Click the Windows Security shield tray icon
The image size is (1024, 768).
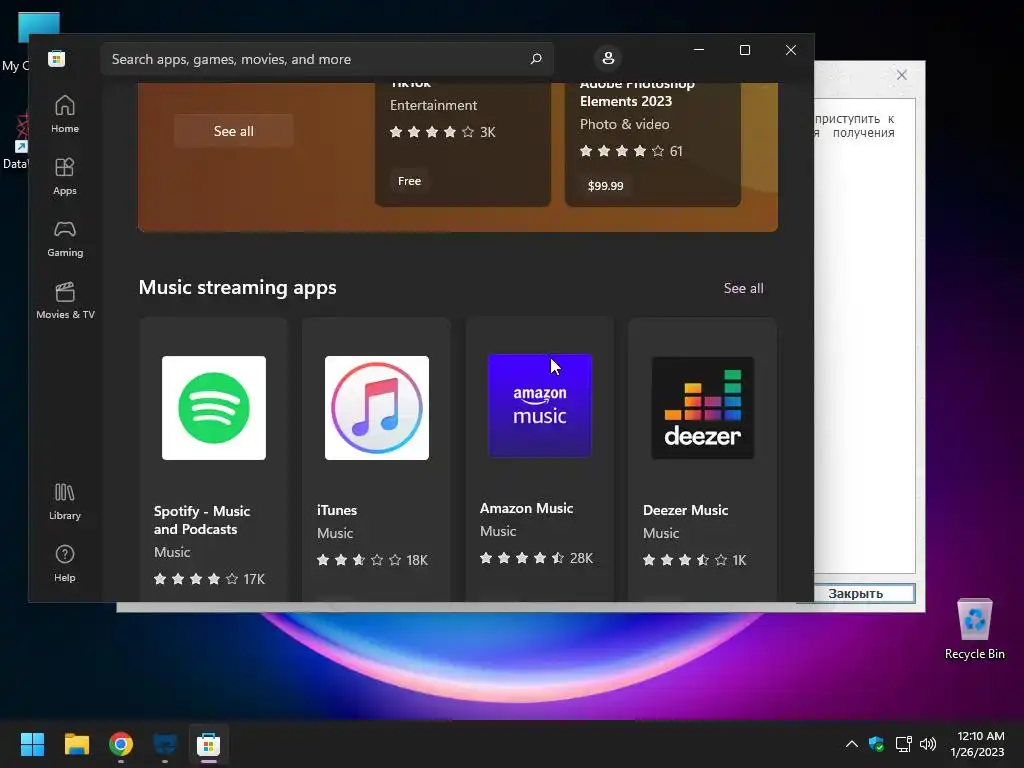tap(876, 744)
